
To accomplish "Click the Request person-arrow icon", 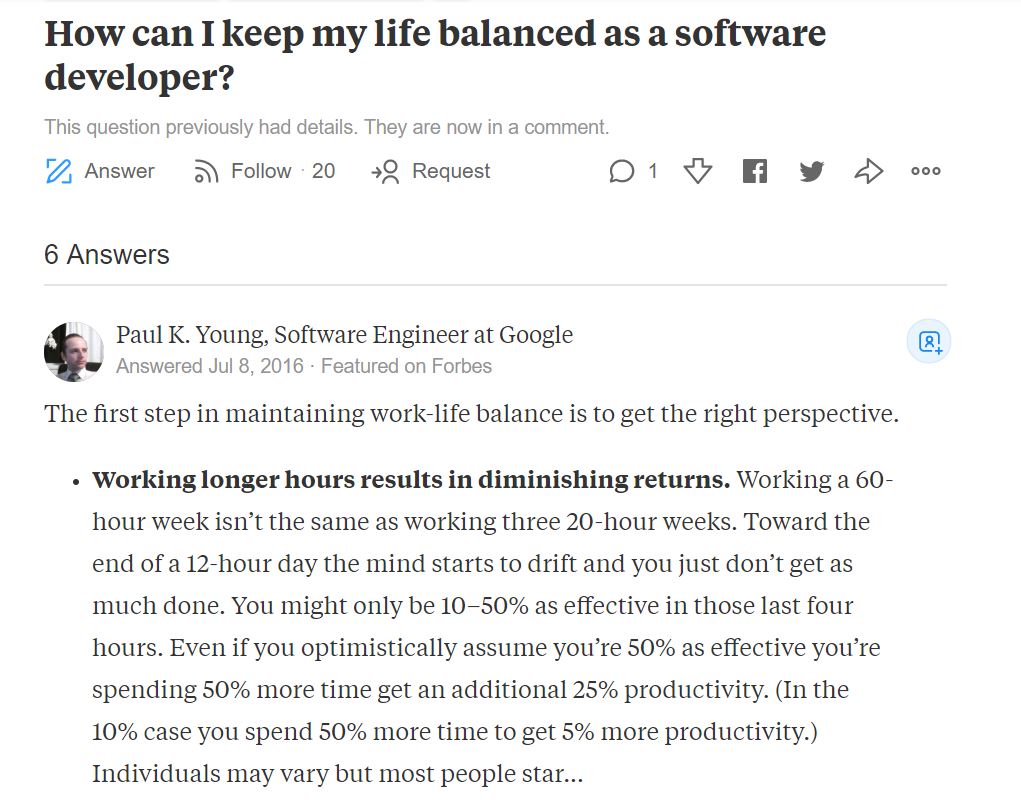I will pos(386,172).
